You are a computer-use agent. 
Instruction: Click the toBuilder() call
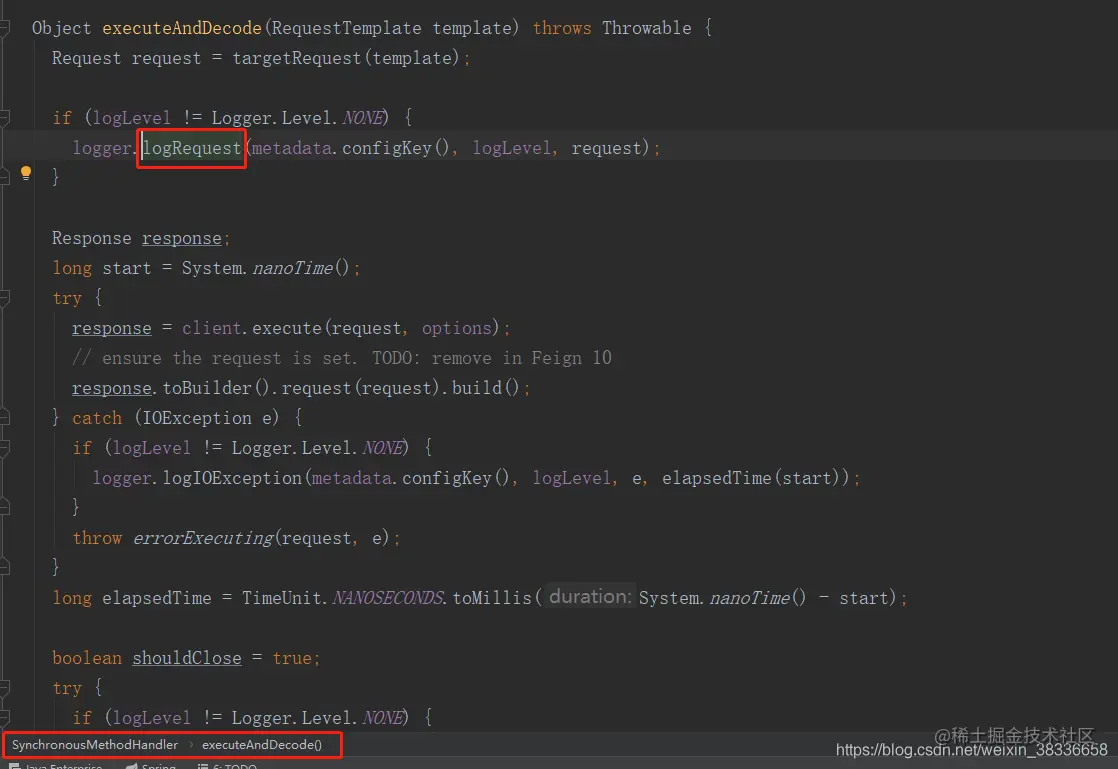pos(216,388)
